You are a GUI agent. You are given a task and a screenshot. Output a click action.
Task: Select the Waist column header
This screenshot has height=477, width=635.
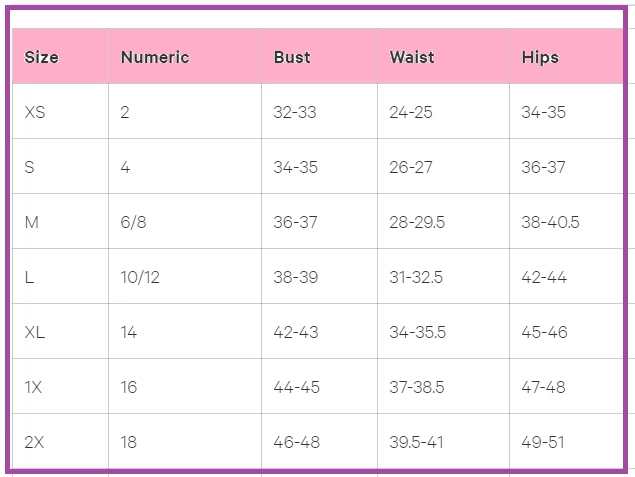click(412, 57)
